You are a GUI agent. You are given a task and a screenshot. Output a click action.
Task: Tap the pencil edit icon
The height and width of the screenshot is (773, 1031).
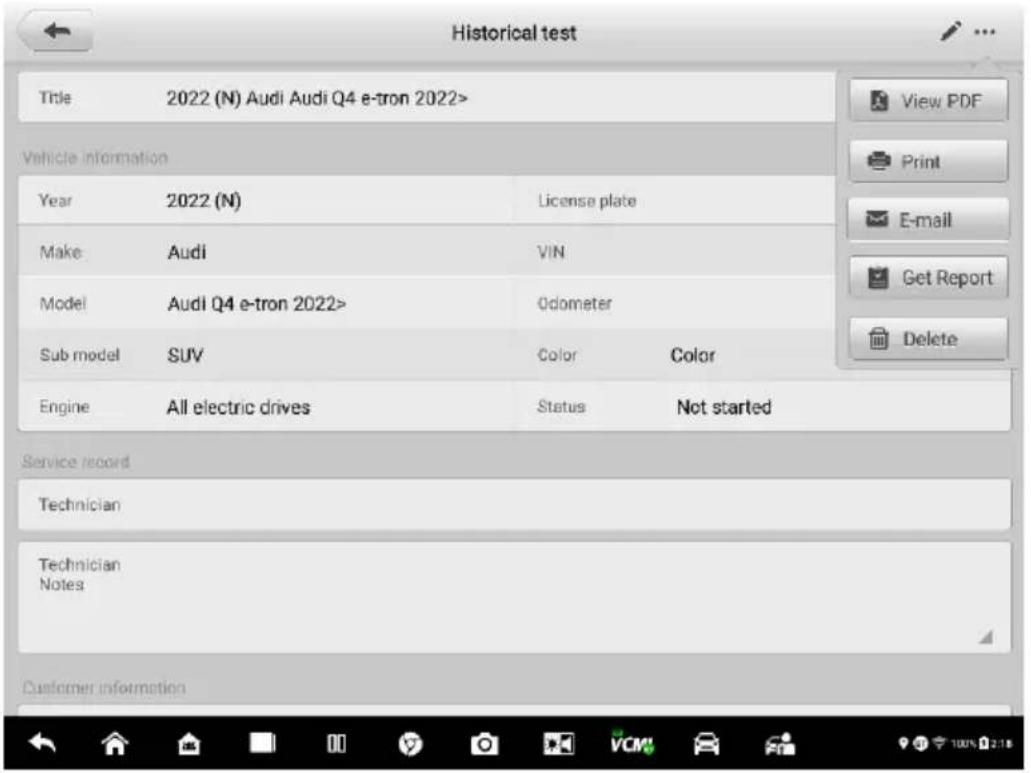[x=949, y=31]
